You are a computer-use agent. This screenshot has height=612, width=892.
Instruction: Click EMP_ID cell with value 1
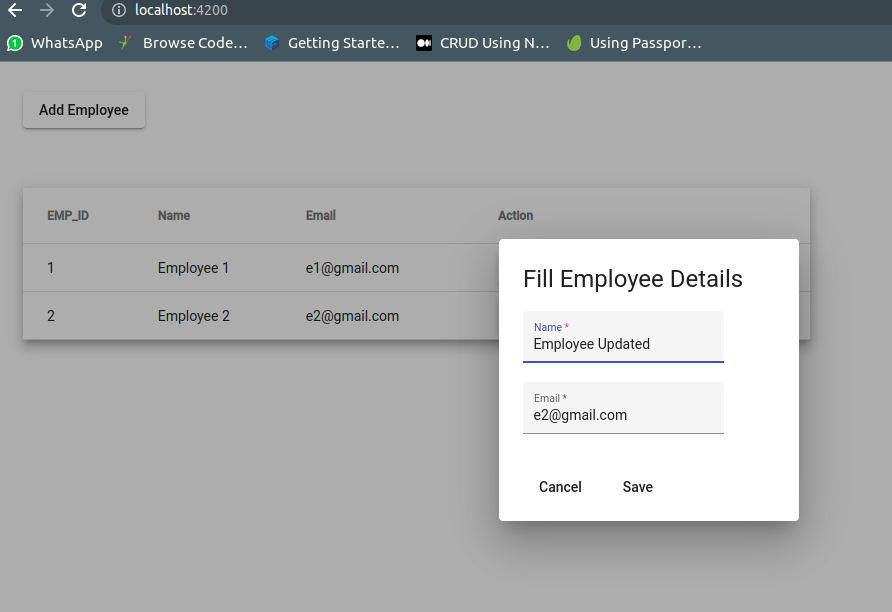pos(51,268)
